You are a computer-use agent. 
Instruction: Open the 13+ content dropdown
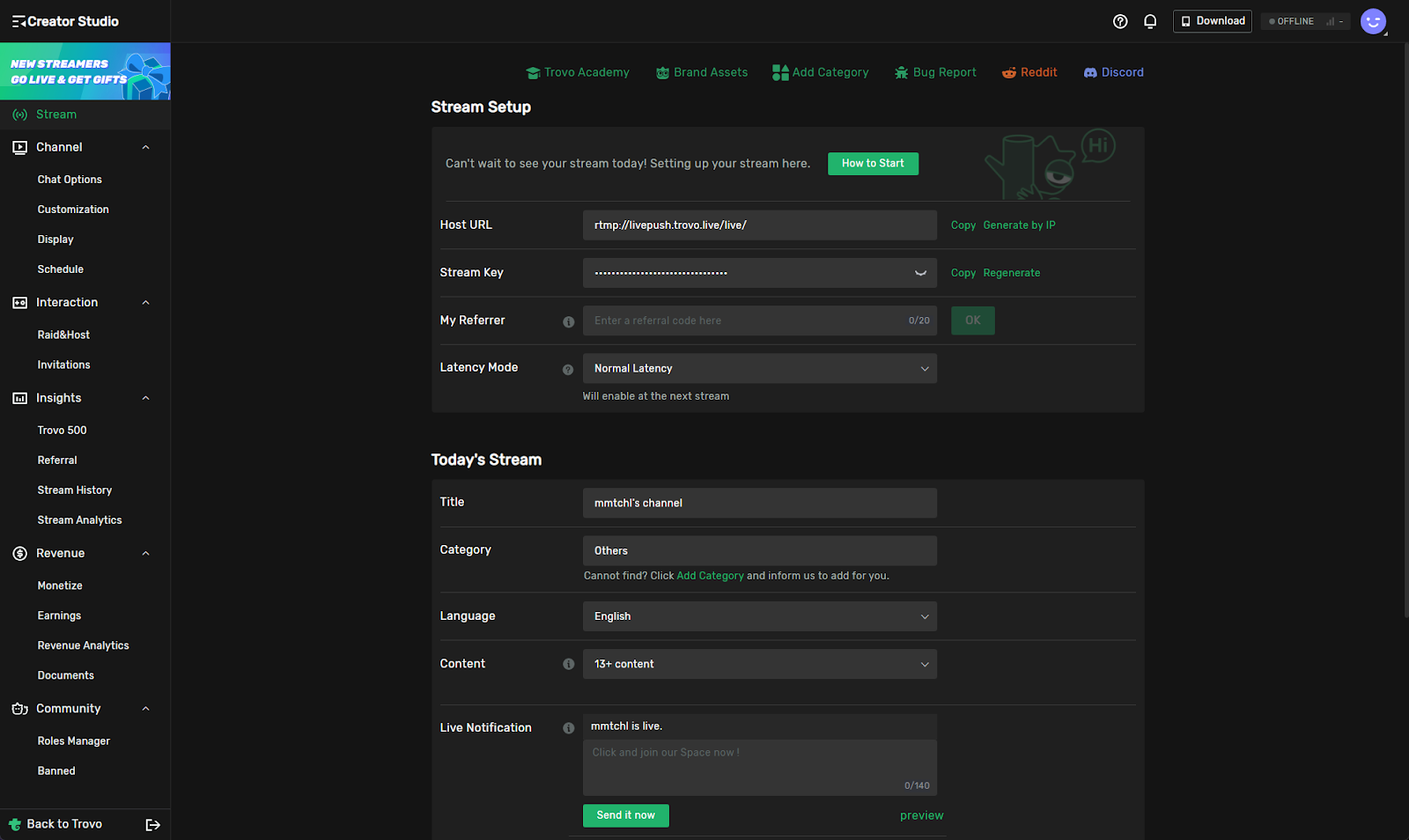click(760, 664)
